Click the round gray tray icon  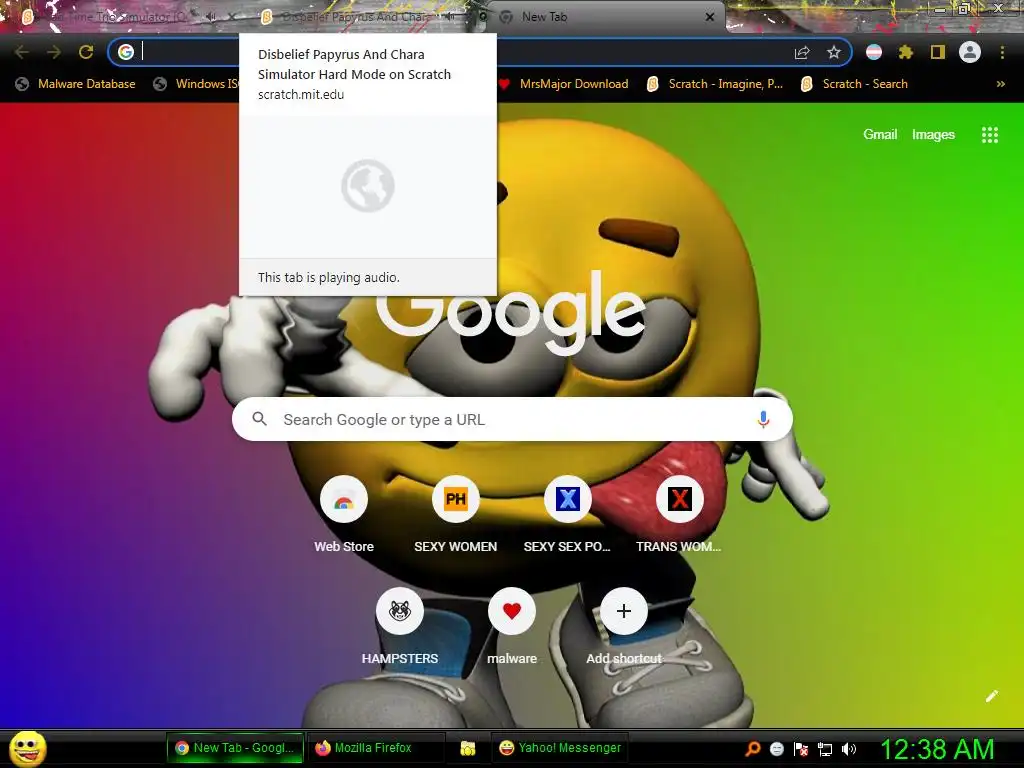776,749
